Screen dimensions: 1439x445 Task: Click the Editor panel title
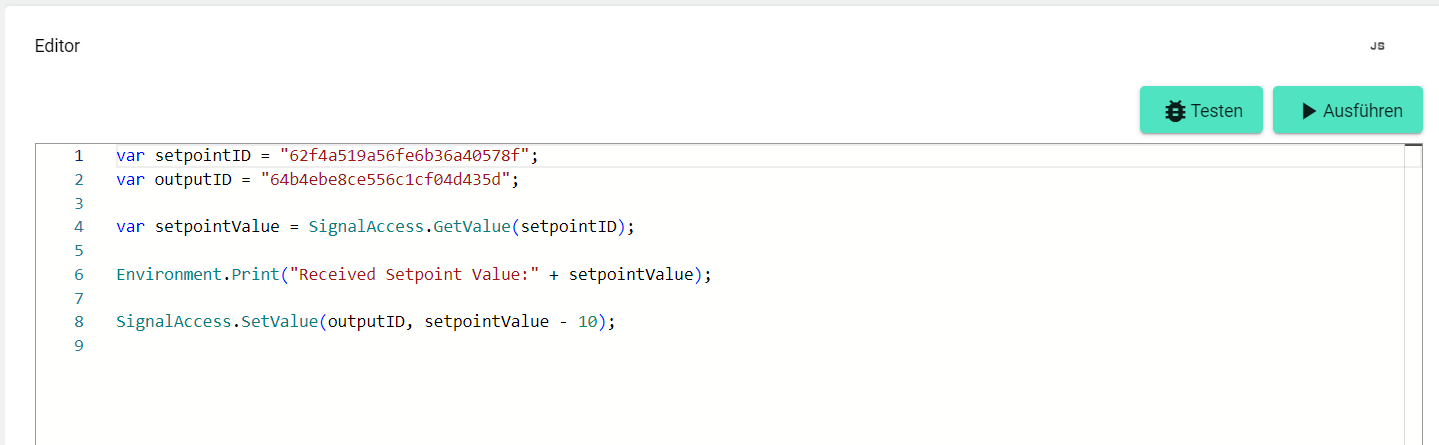coord(57,46)
